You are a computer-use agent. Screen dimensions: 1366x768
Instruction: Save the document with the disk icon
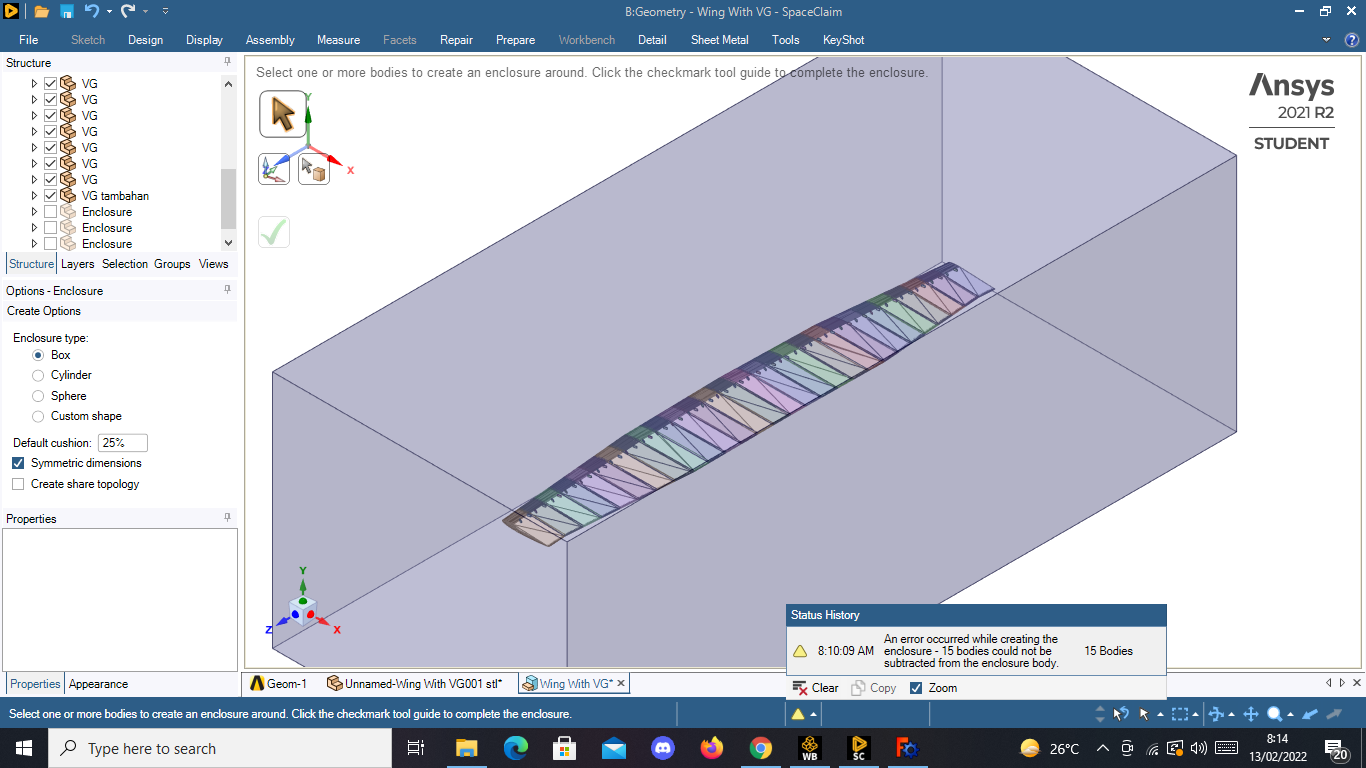click(66, 12)
